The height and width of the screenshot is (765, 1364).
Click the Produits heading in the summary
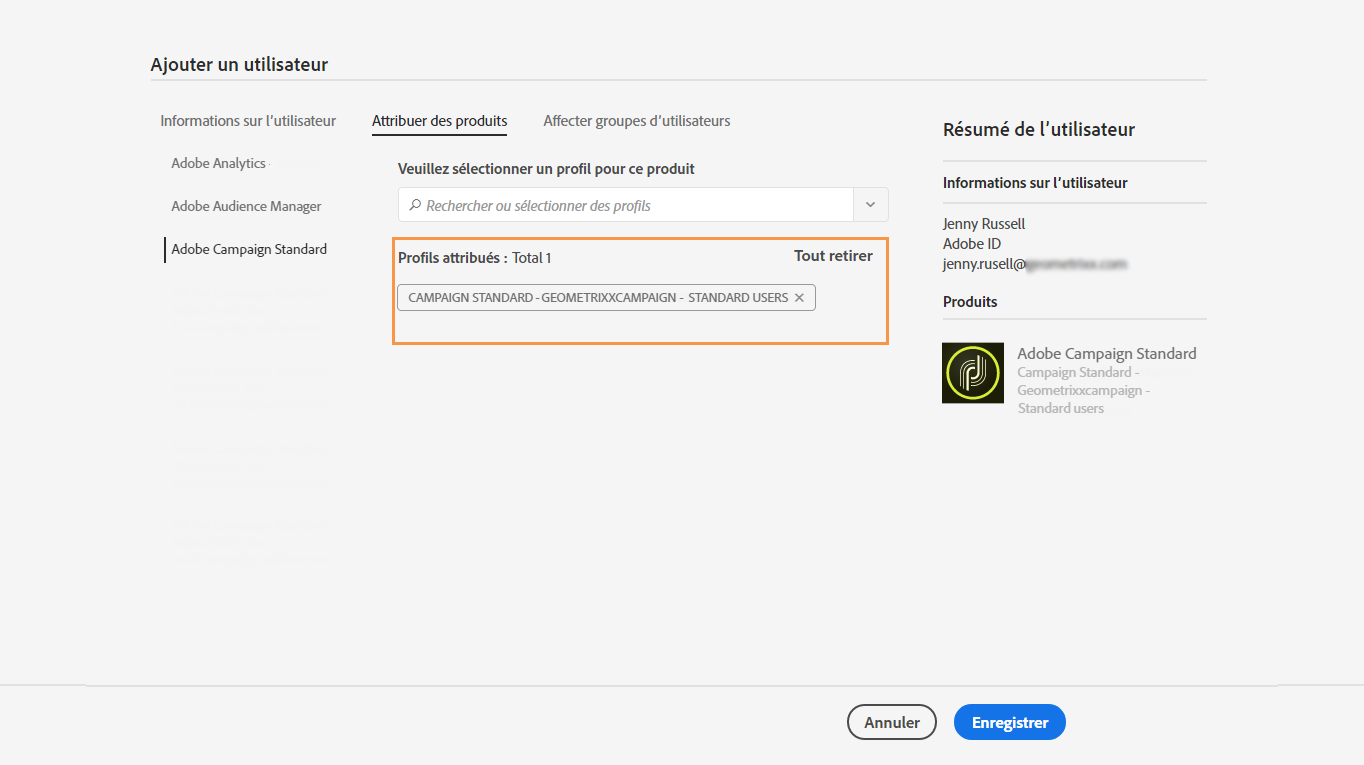[x=970, y=302]
